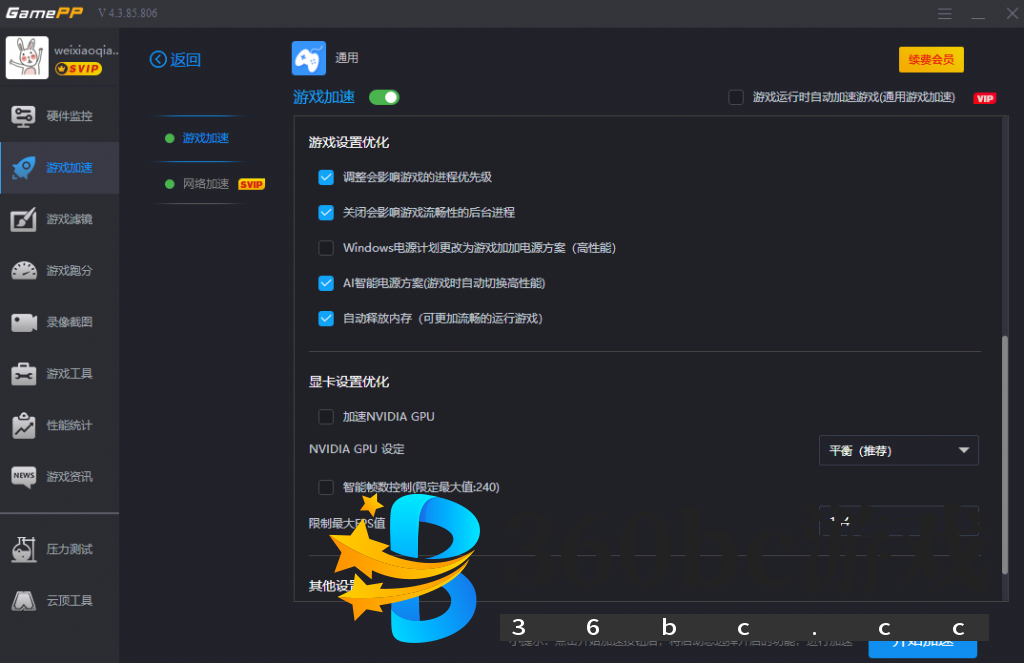Uncheck 调整会影响游戏的进程优先级
The width and height of the screenshot is (1024, 663).
tap(326, 177)
